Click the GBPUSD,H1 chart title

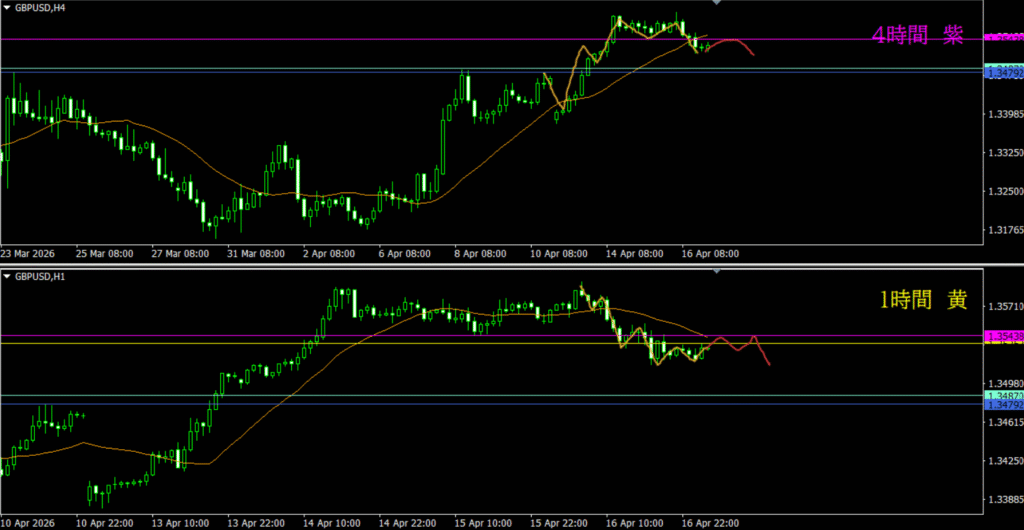[41, 275]
